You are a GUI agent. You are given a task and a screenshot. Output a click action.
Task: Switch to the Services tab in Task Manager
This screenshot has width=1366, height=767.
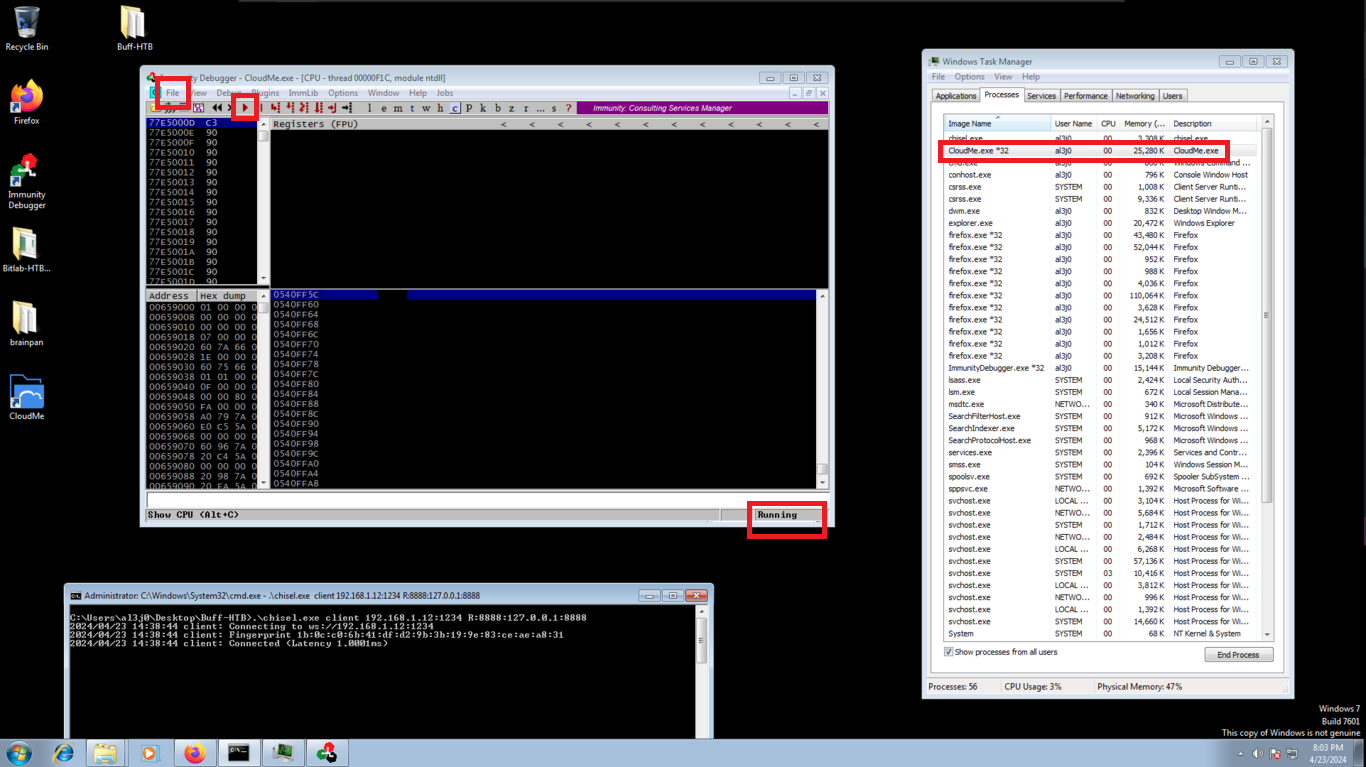(1041, 96)
